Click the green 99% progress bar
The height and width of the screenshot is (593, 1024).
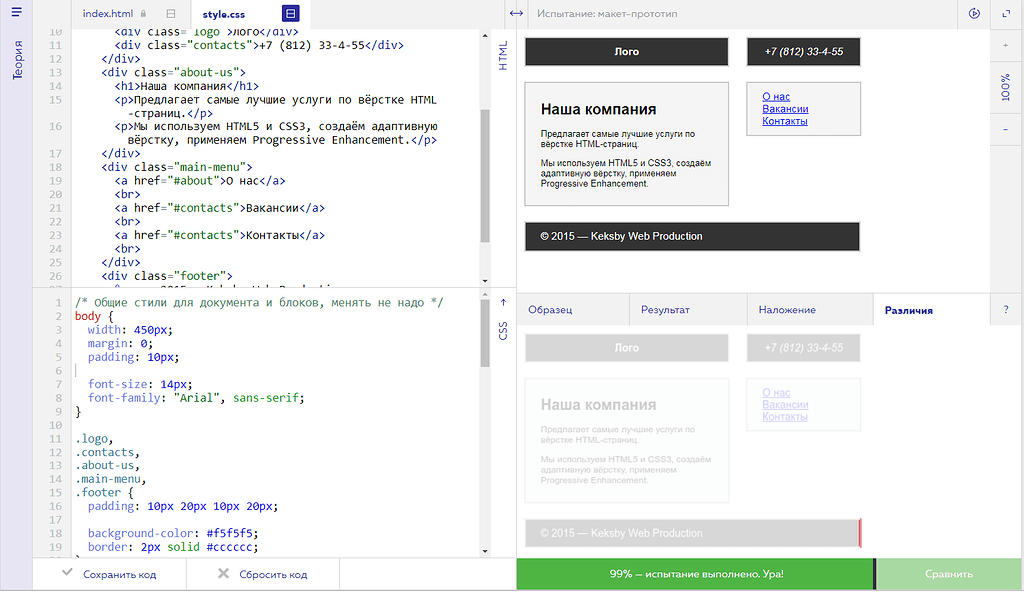click(x=695, y=575)
